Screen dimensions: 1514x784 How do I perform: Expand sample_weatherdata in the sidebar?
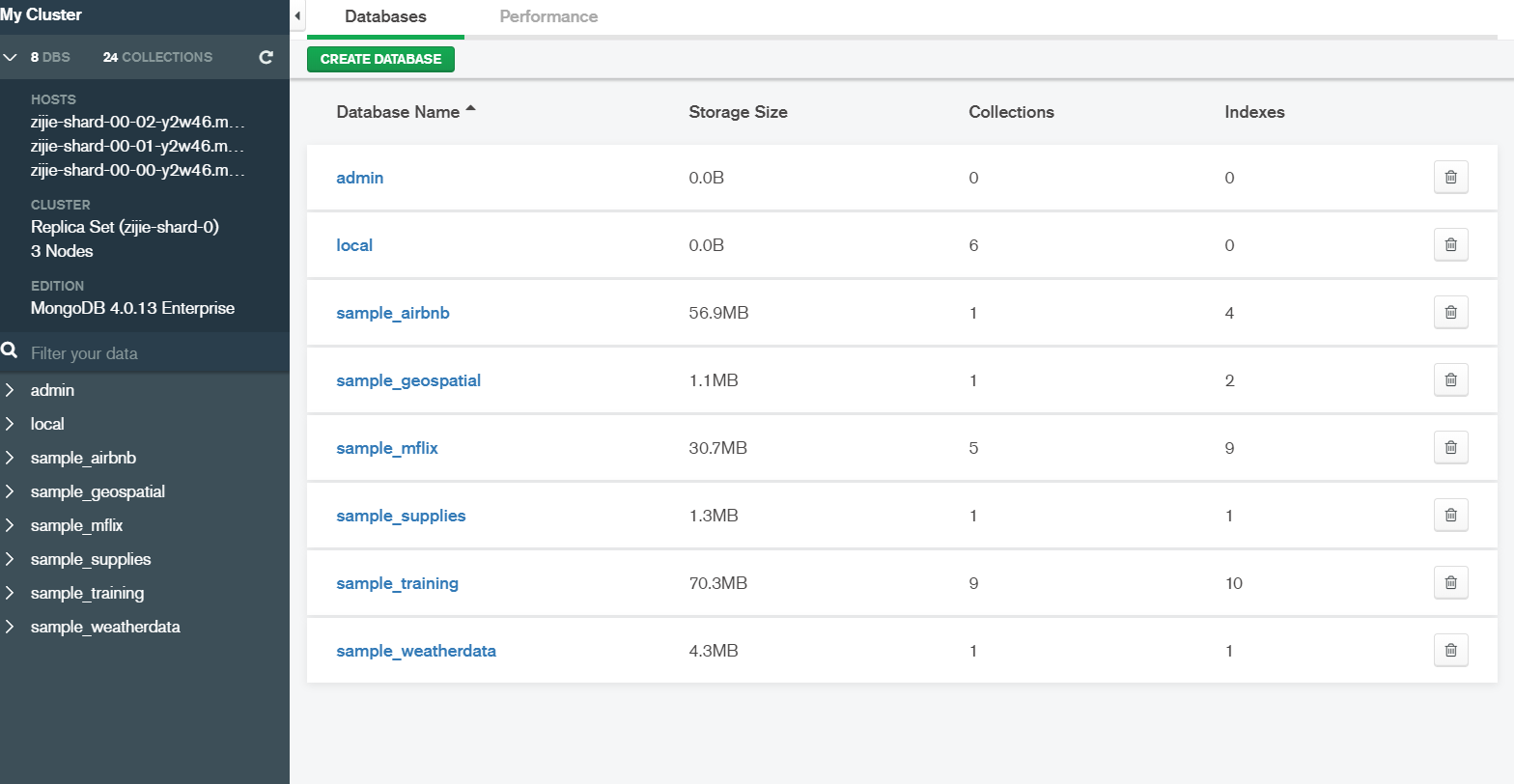tap(9, 627)
